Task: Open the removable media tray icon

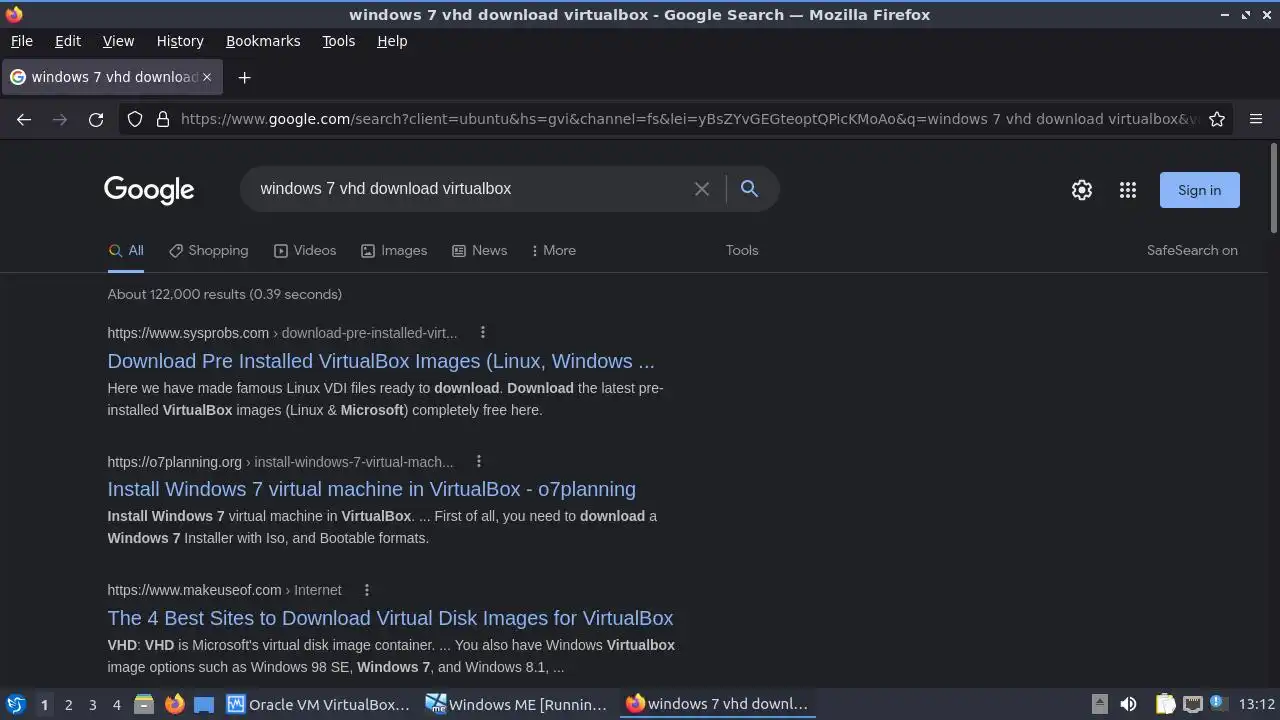Action: tap(1099, 704)
